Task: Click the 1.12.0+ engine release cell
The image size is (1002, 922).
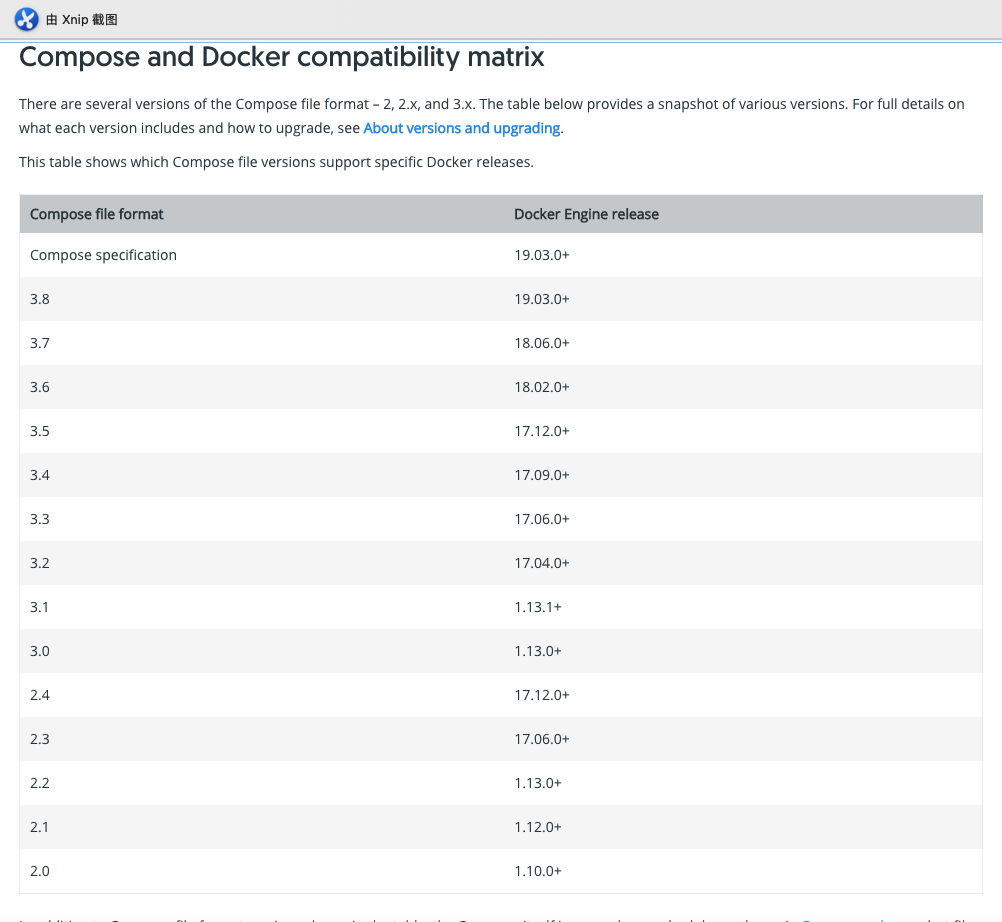Action: click(537, 827)
